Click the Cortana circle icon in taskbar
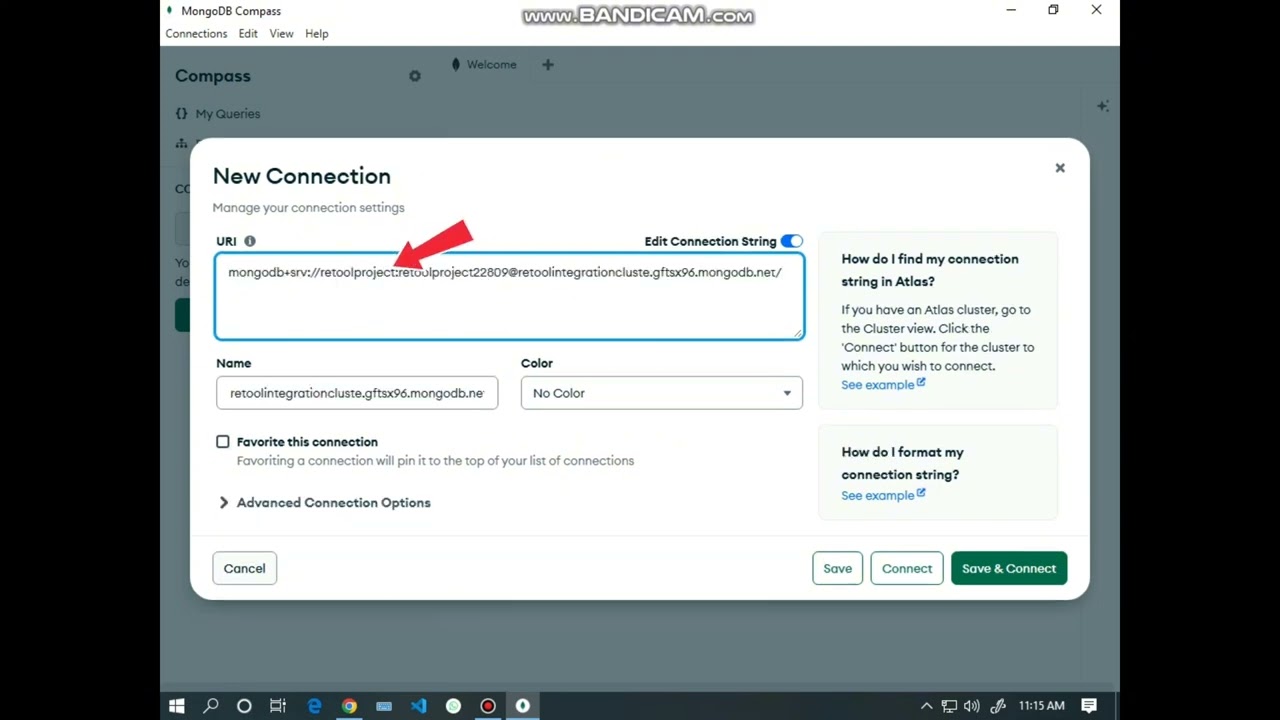The image size is (1280, 720). 244,706
